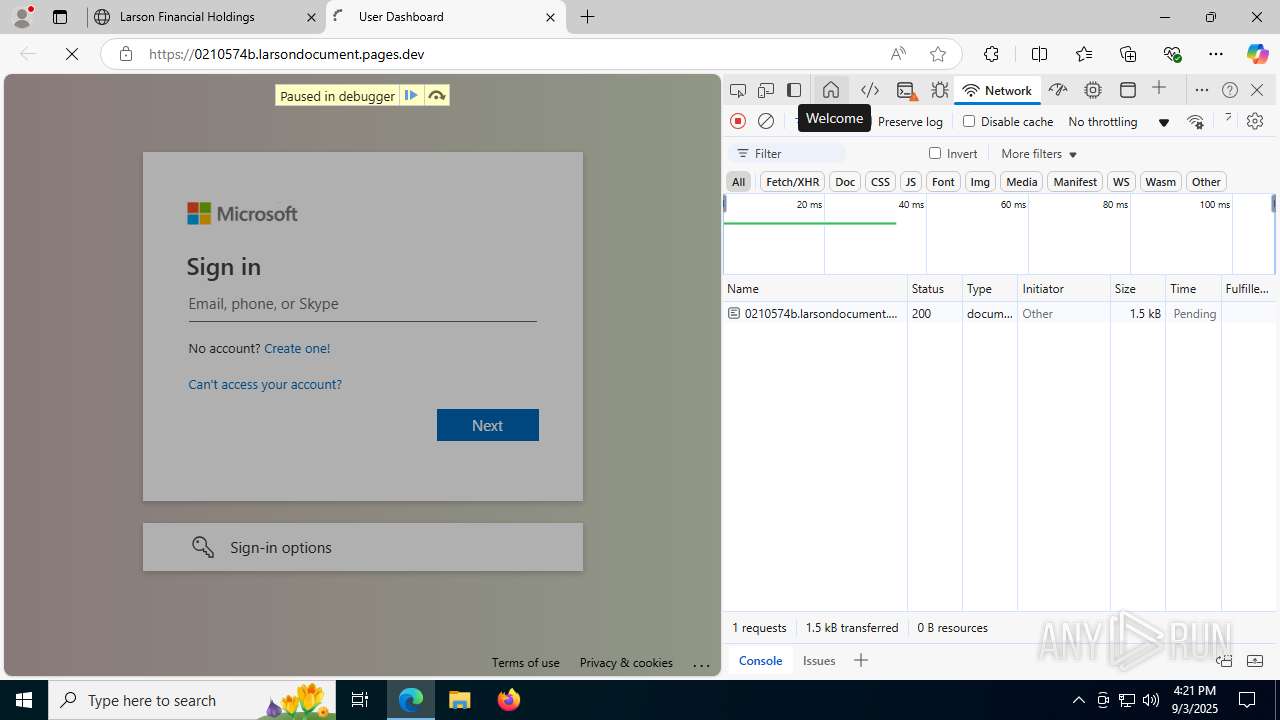Select the Manifest filter chip
Image resolution: width=1280 pixels, height=720 pixels.
coord(1075,182)
